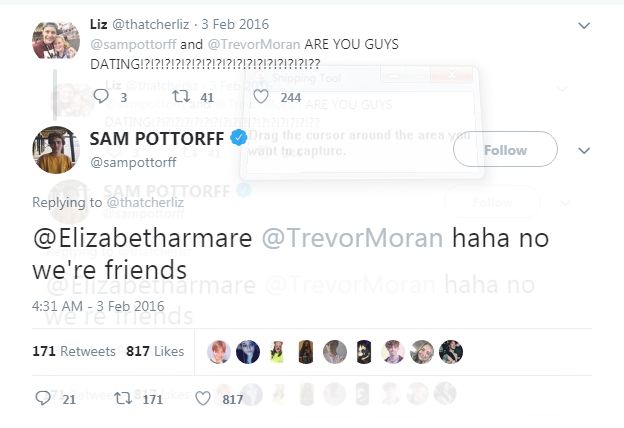Click Sam Pottorff's blue verified badge
This screenshot has width=624, height=428.
(x=239, y=138)
